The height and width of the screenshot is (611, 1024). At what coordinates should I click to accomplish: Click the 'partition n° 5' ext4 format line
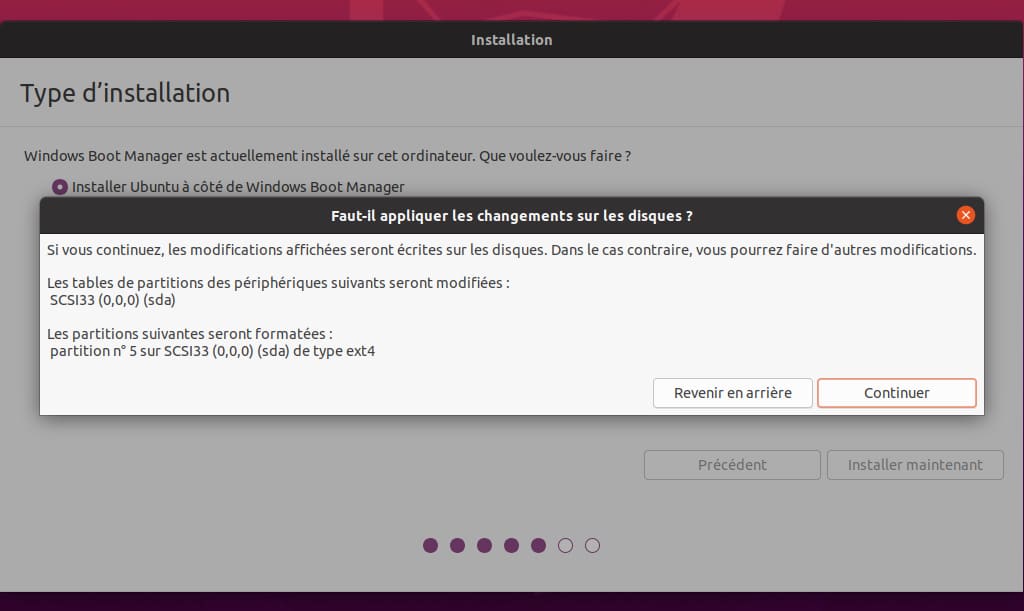212,351
